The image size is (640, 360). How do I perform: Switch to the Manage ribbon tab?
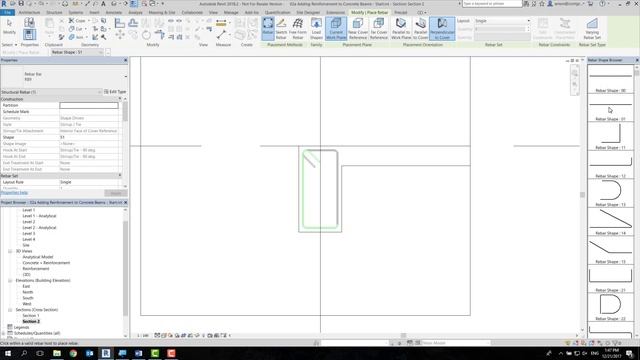point(231,13)
